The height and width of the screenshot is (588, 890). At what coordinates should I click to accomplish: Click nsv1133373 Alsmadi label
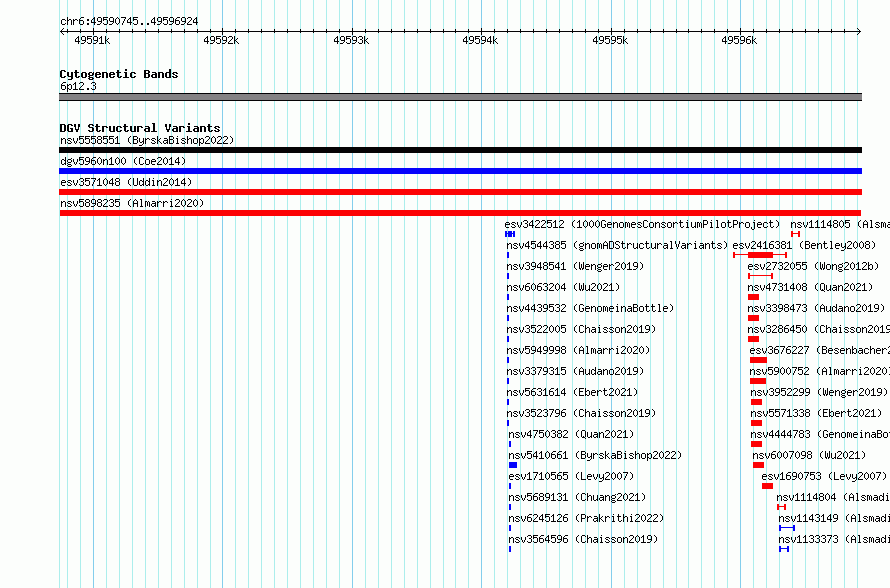pyautogui.click(x=834, y=539)
